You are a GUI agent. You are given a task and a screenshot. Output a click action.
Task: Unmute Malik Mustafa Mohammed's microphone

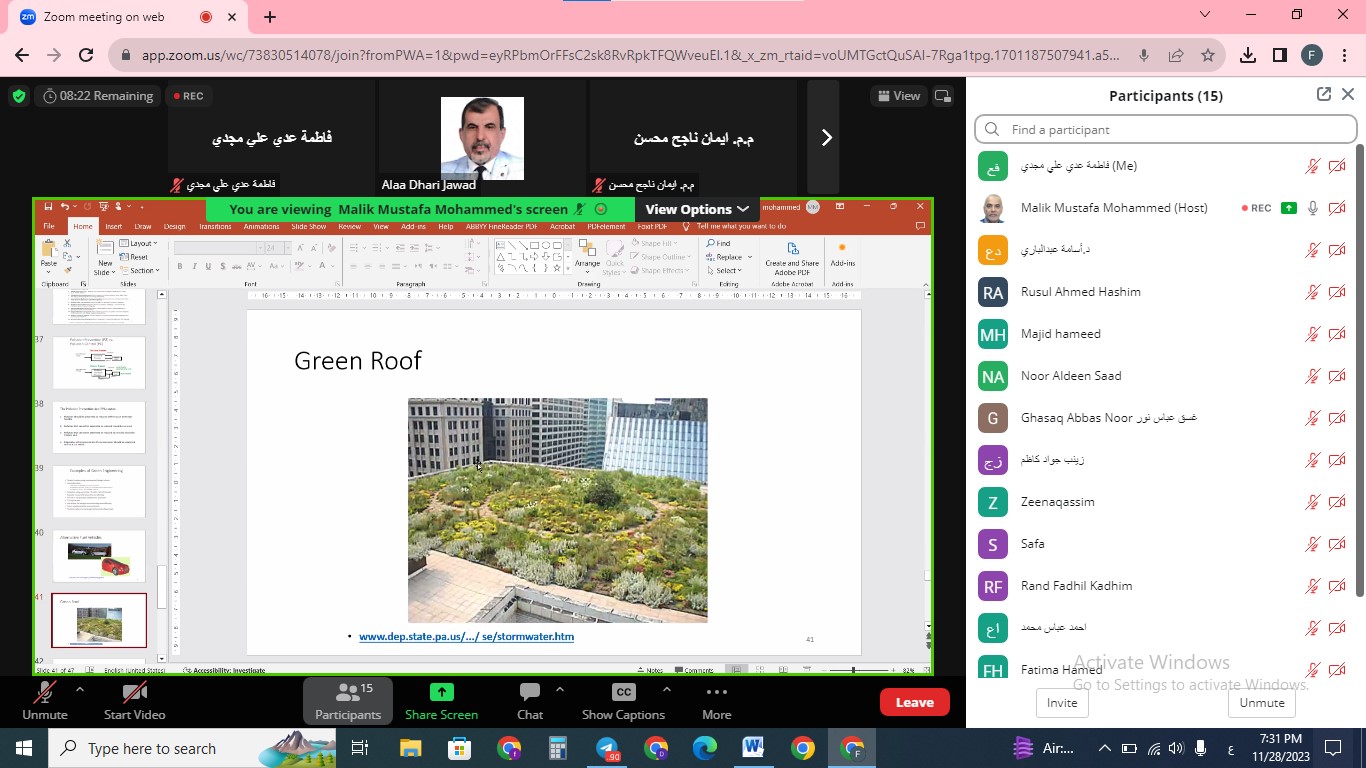[1313, 208]
